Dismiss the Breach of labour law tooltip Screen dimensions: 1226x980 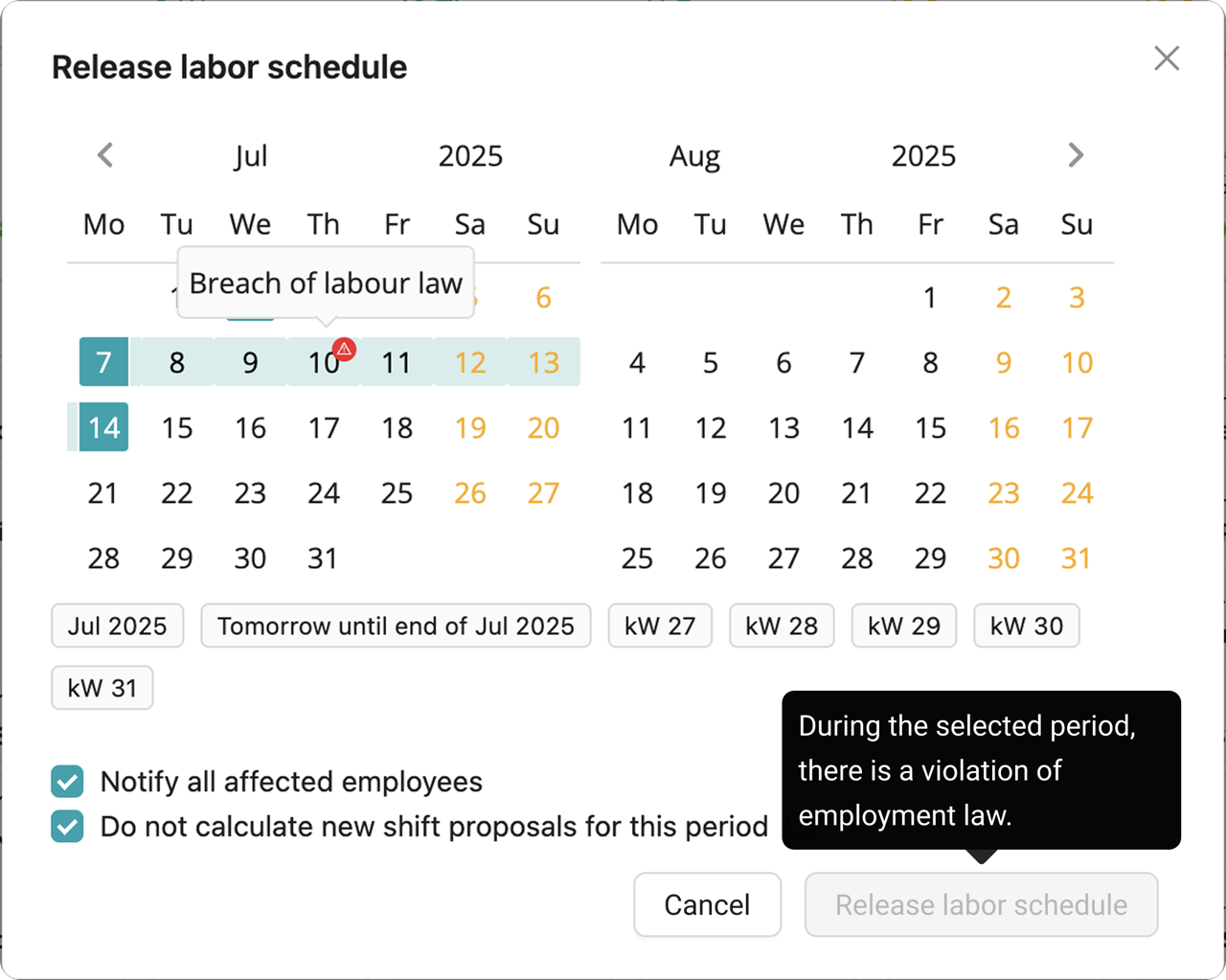tap(326, 283)
